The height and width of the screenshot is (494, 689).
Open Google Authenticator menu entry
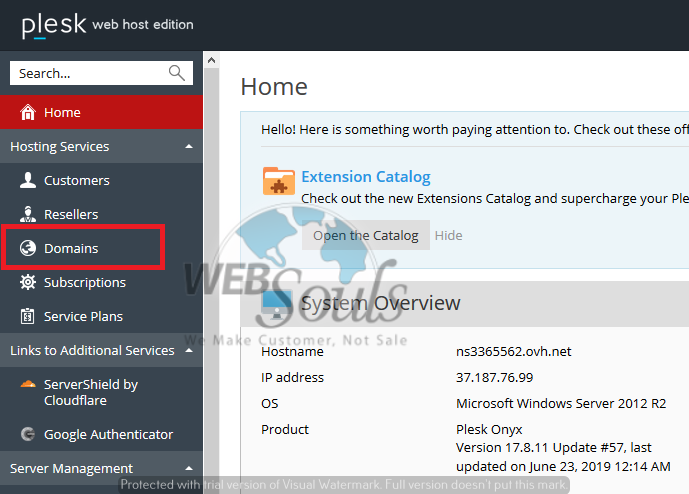click(x=102, y=434)
